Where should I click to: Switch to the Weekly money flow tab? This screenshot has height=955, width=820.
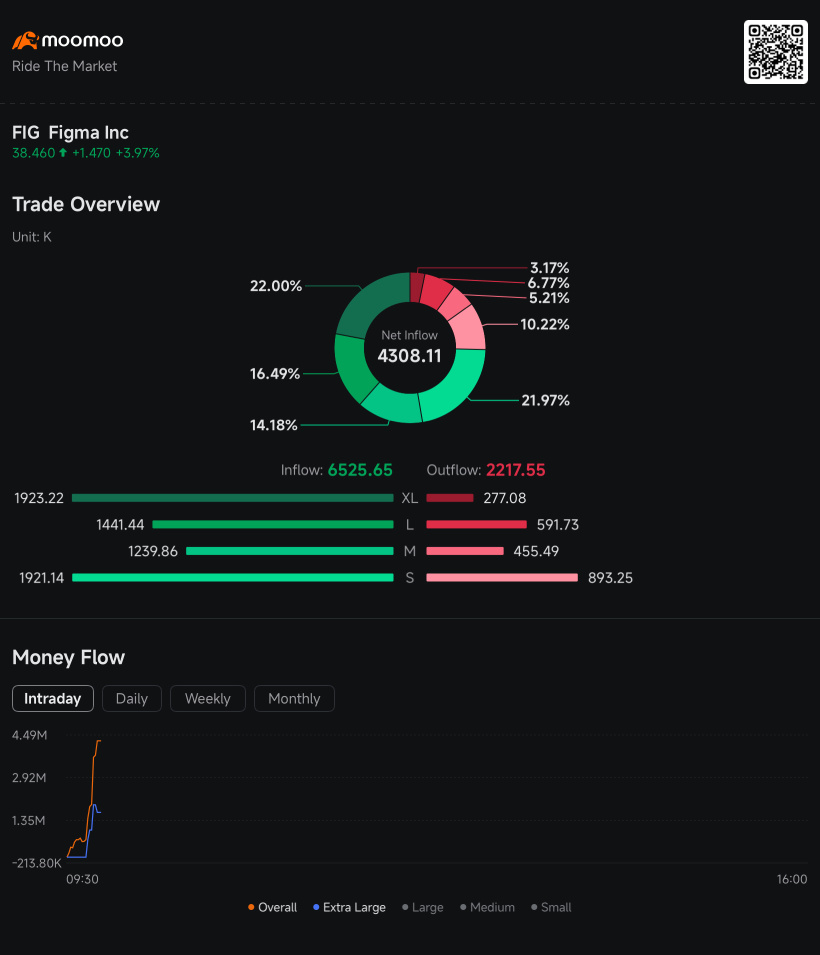pos(208,699)
